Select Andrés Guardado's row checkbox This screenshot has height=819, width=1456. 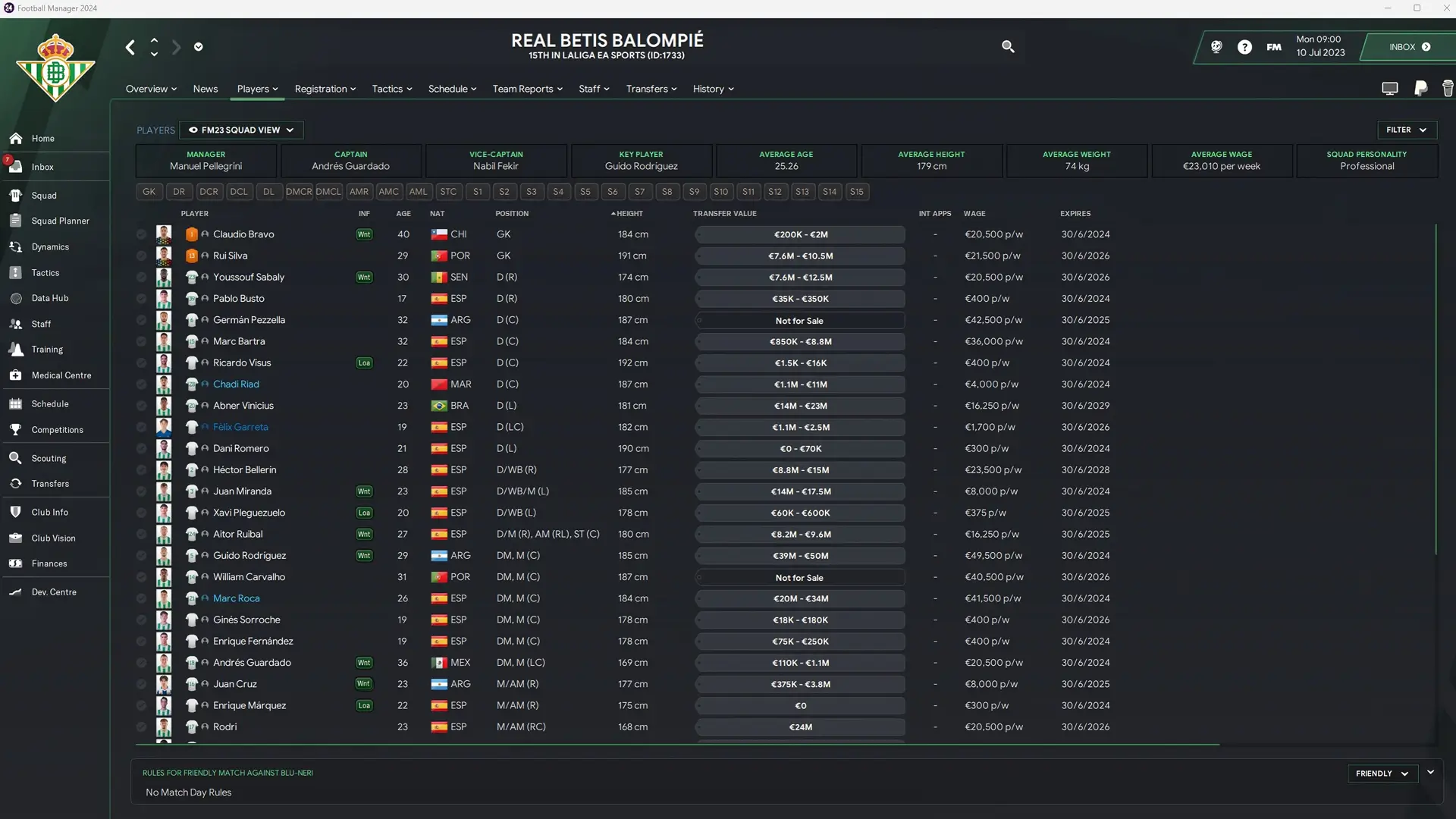(x=141, y=663)
